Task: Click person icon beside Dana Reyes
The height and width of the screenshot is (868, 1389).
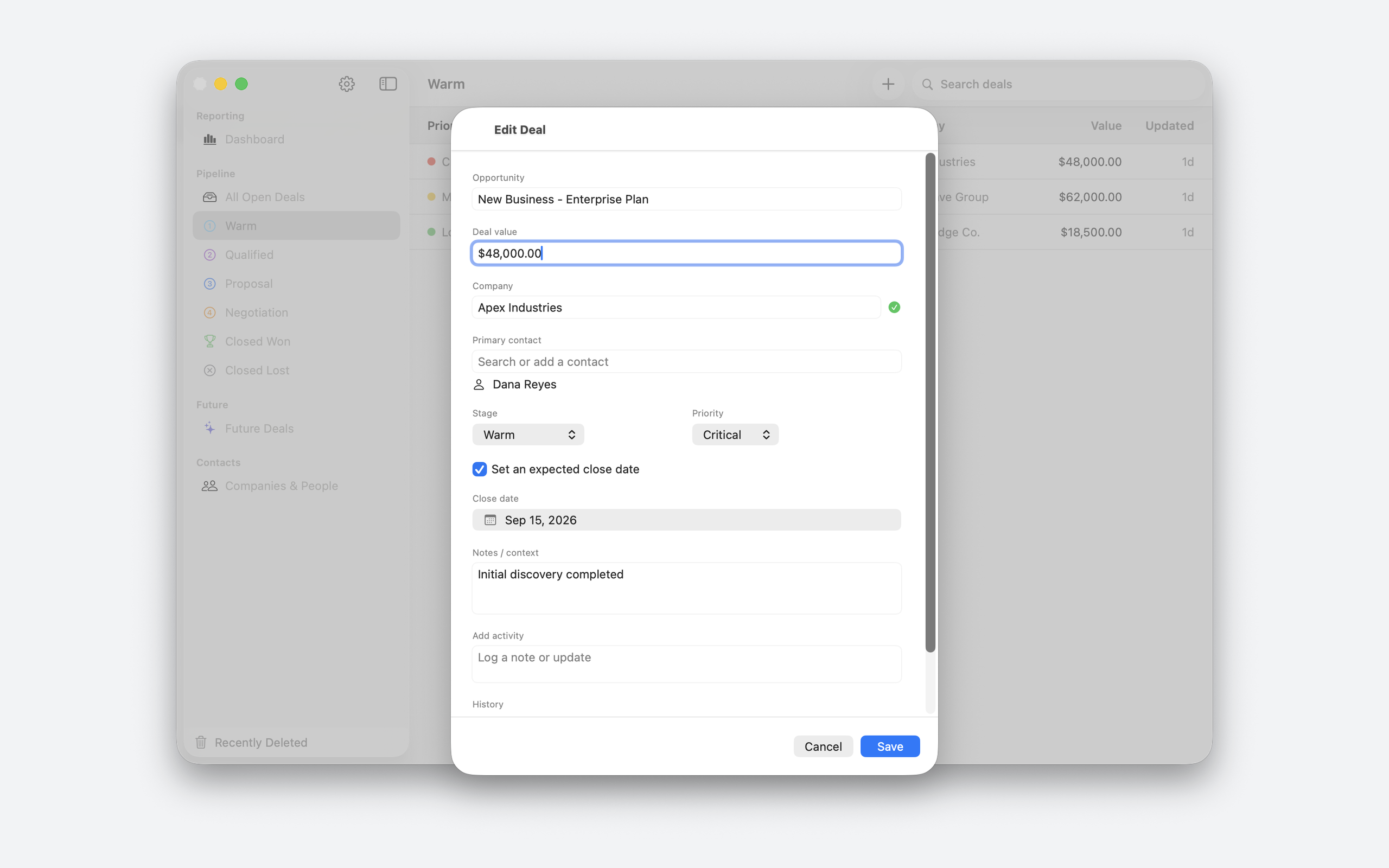Action: [x=479, y=385]
